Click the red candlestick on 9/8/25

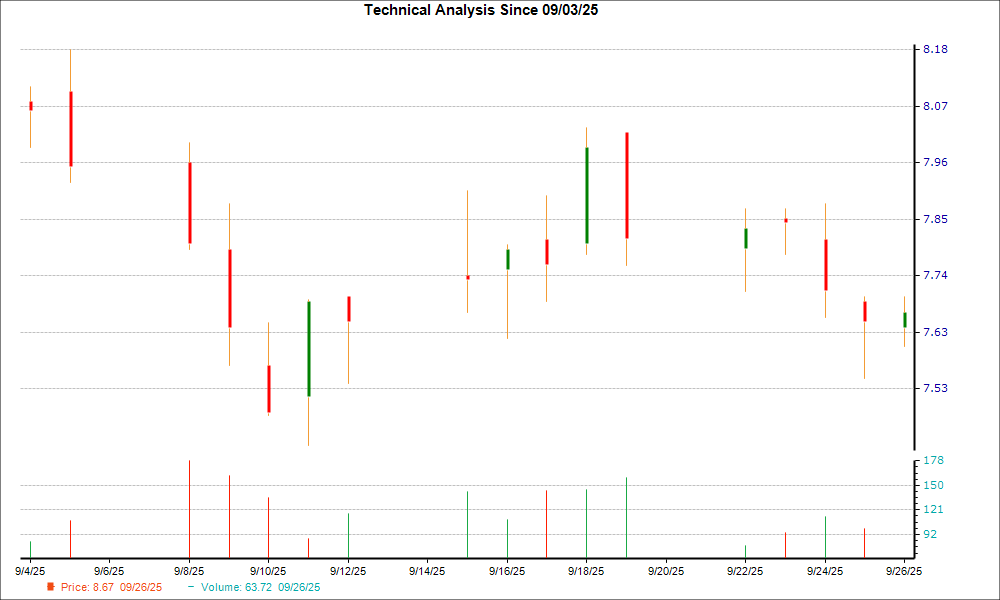coord(189,203)
